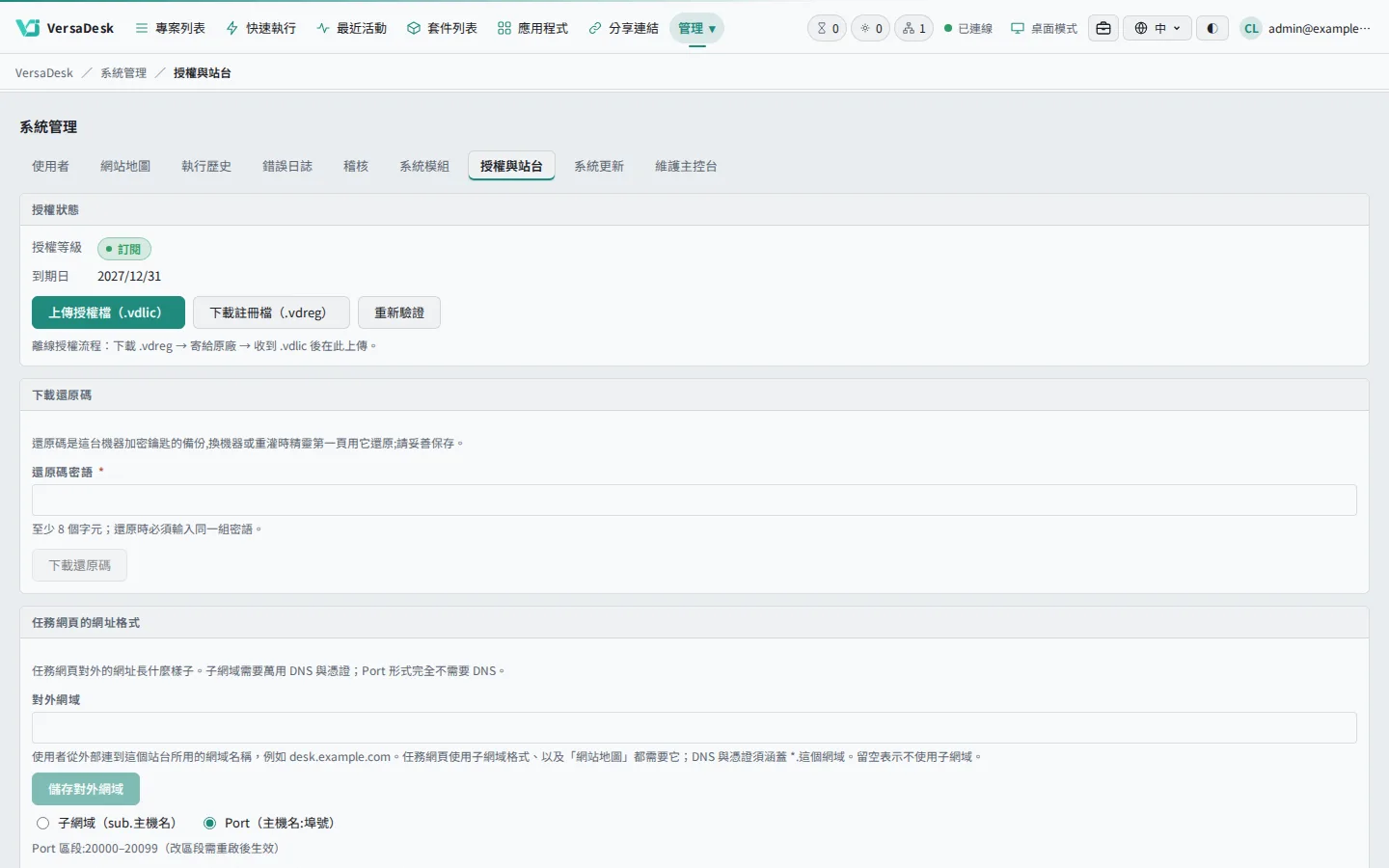The width and height of the screenshot is (1389, 868).
Task: Switch to the 網站地圖 tab
Action: point(125,166)
